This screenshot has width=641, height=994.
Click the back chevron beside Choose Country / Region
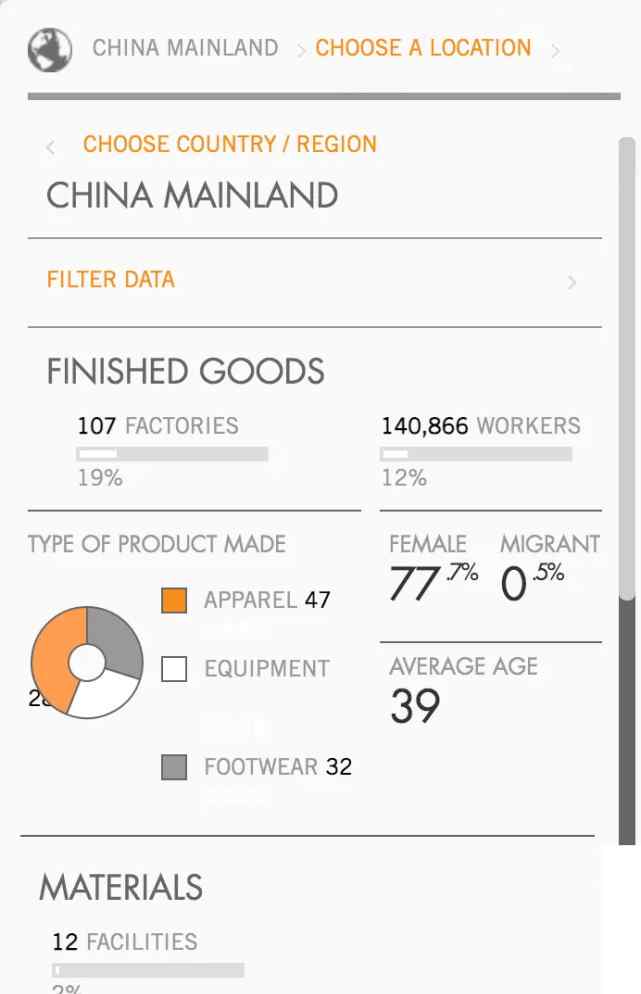point(51,148)
